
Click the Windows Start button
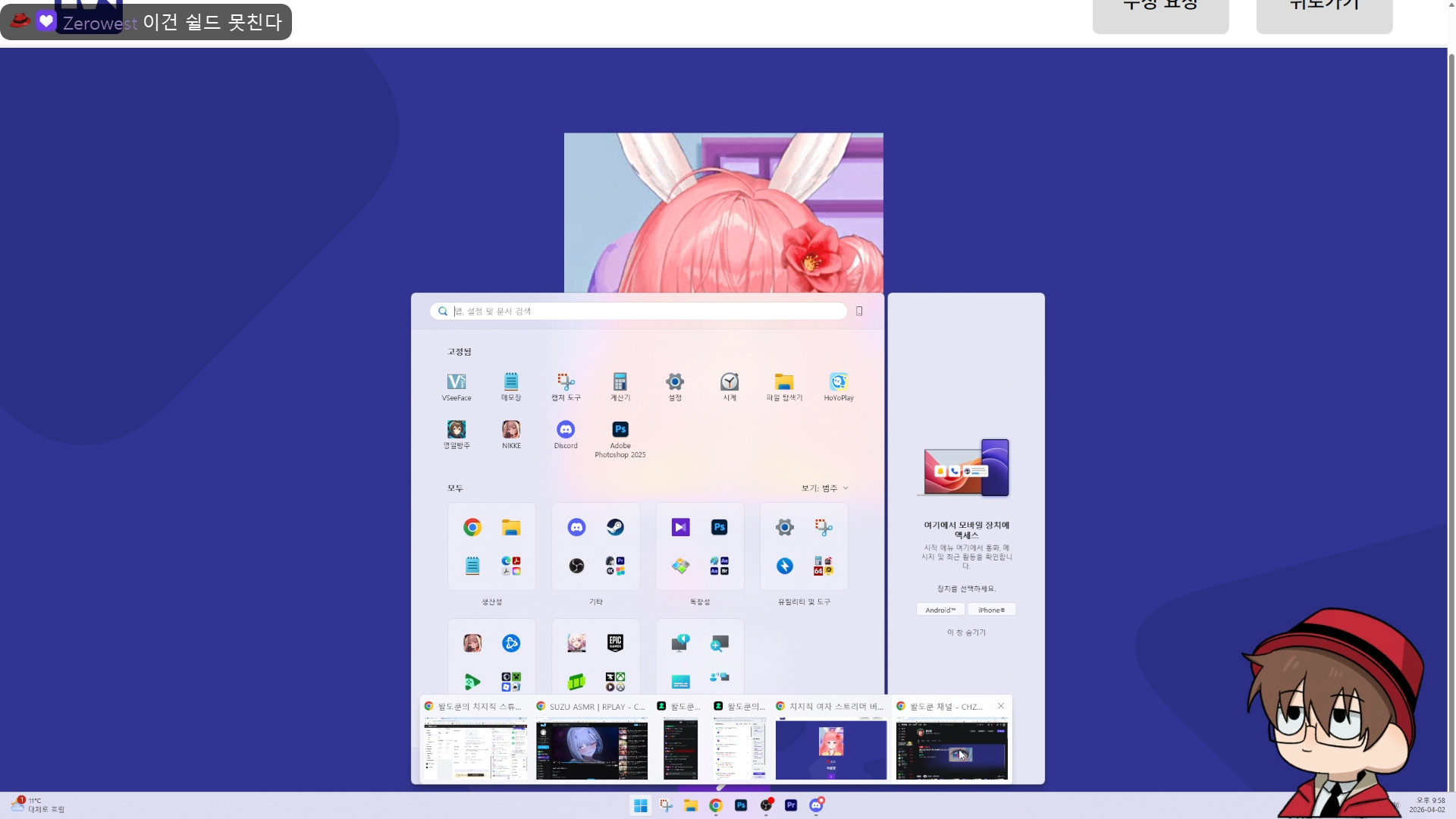point(641,805)
